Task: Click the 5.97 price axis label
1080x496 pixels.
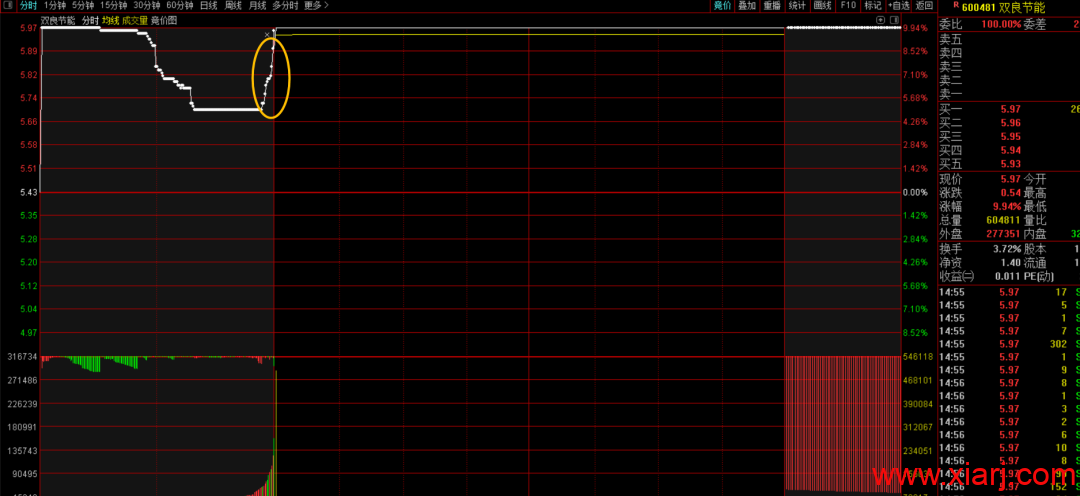Action: (29, 28)
